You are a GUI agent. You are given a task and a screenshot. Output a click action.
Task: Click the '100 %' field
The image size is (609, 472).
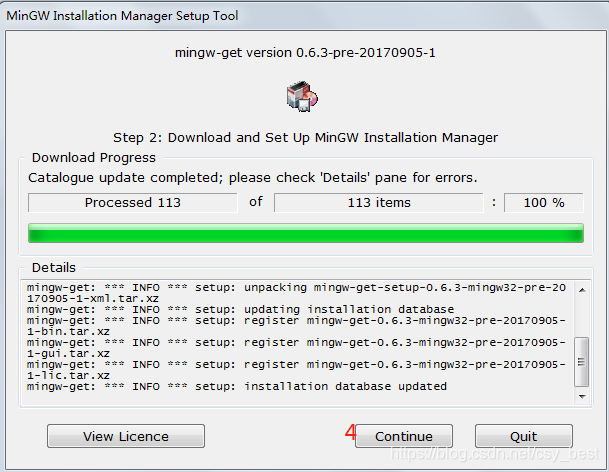(543, 202)
